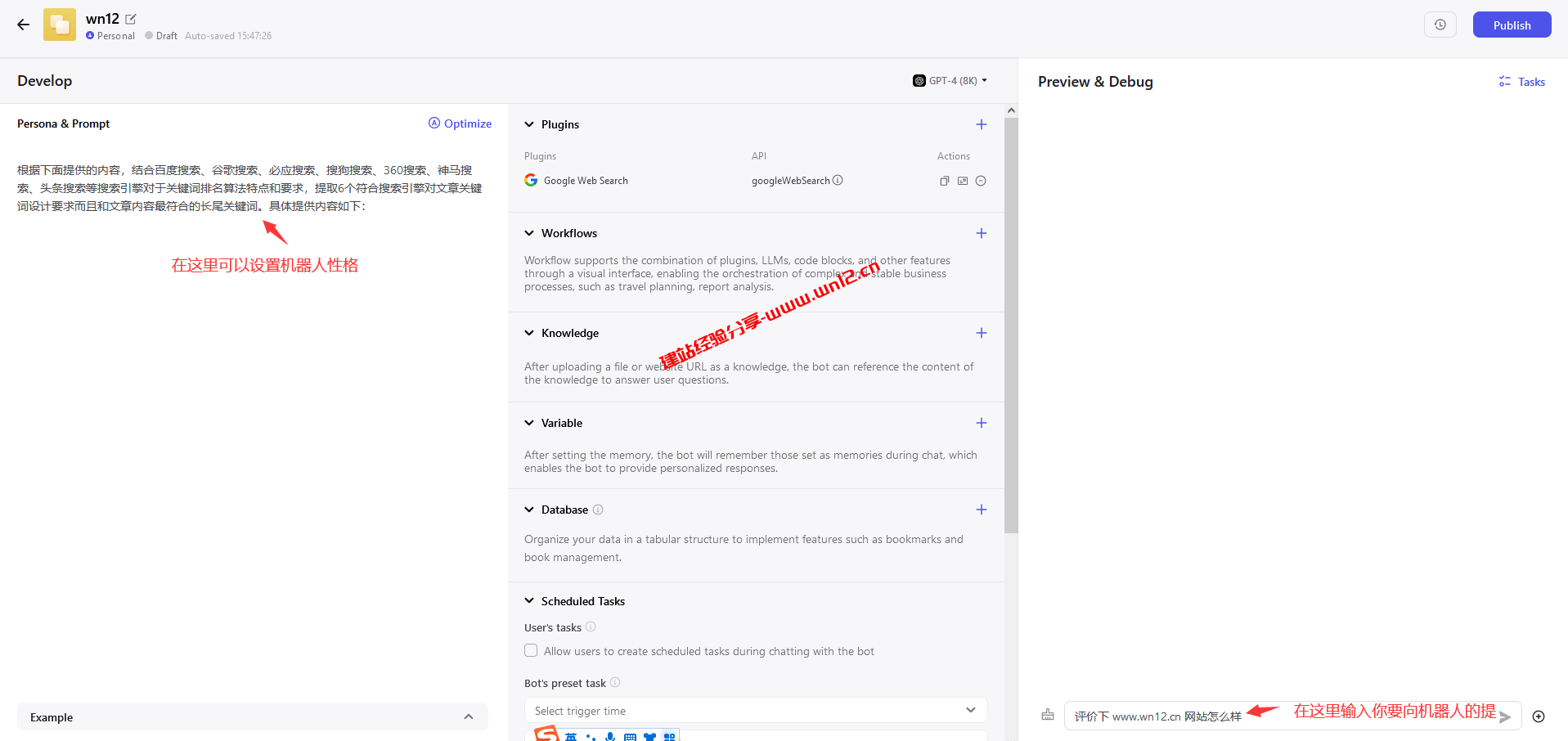The width and height of the screenshot is (1568, 741).
Task: Click the Publish button
Action: tap(1511, 25)
